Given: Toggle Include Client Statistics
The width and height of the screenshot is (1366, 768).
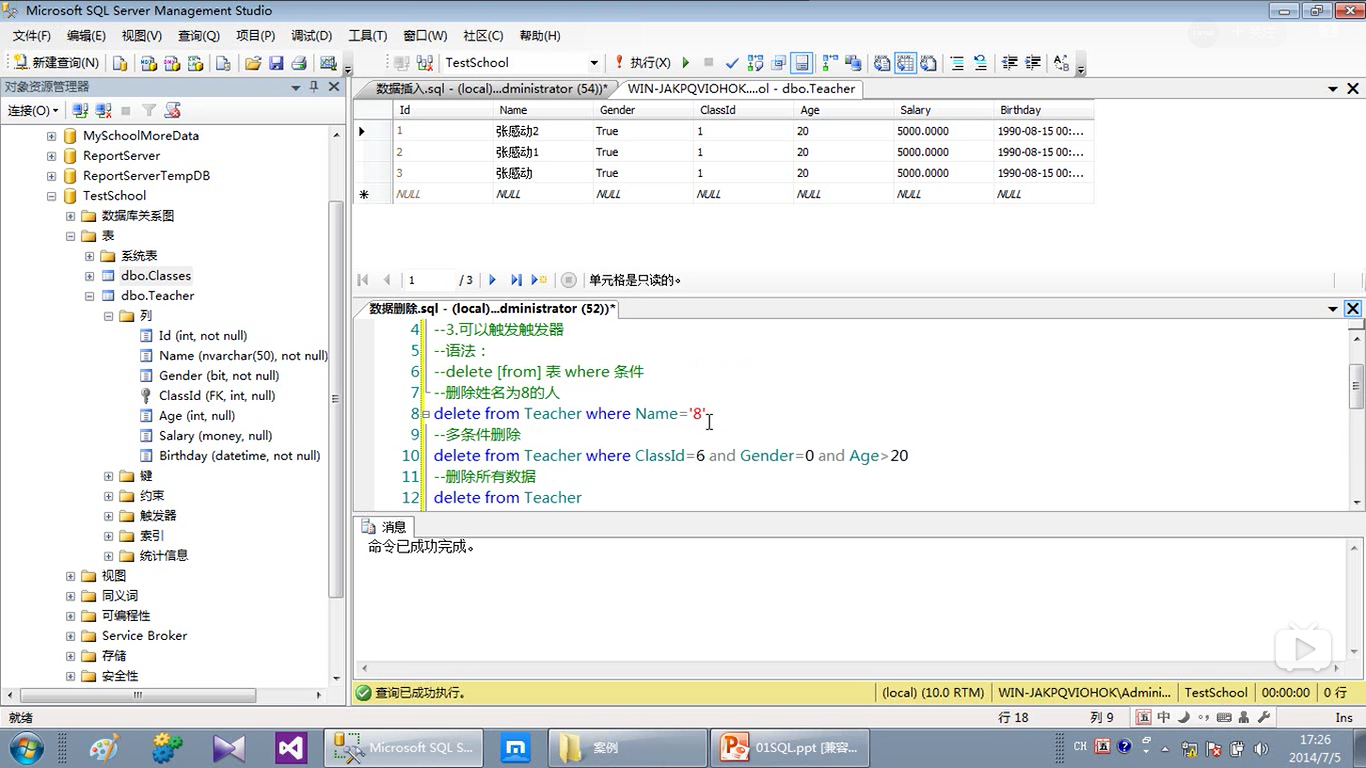Looking at the screenshot, I should coord(853,62).
